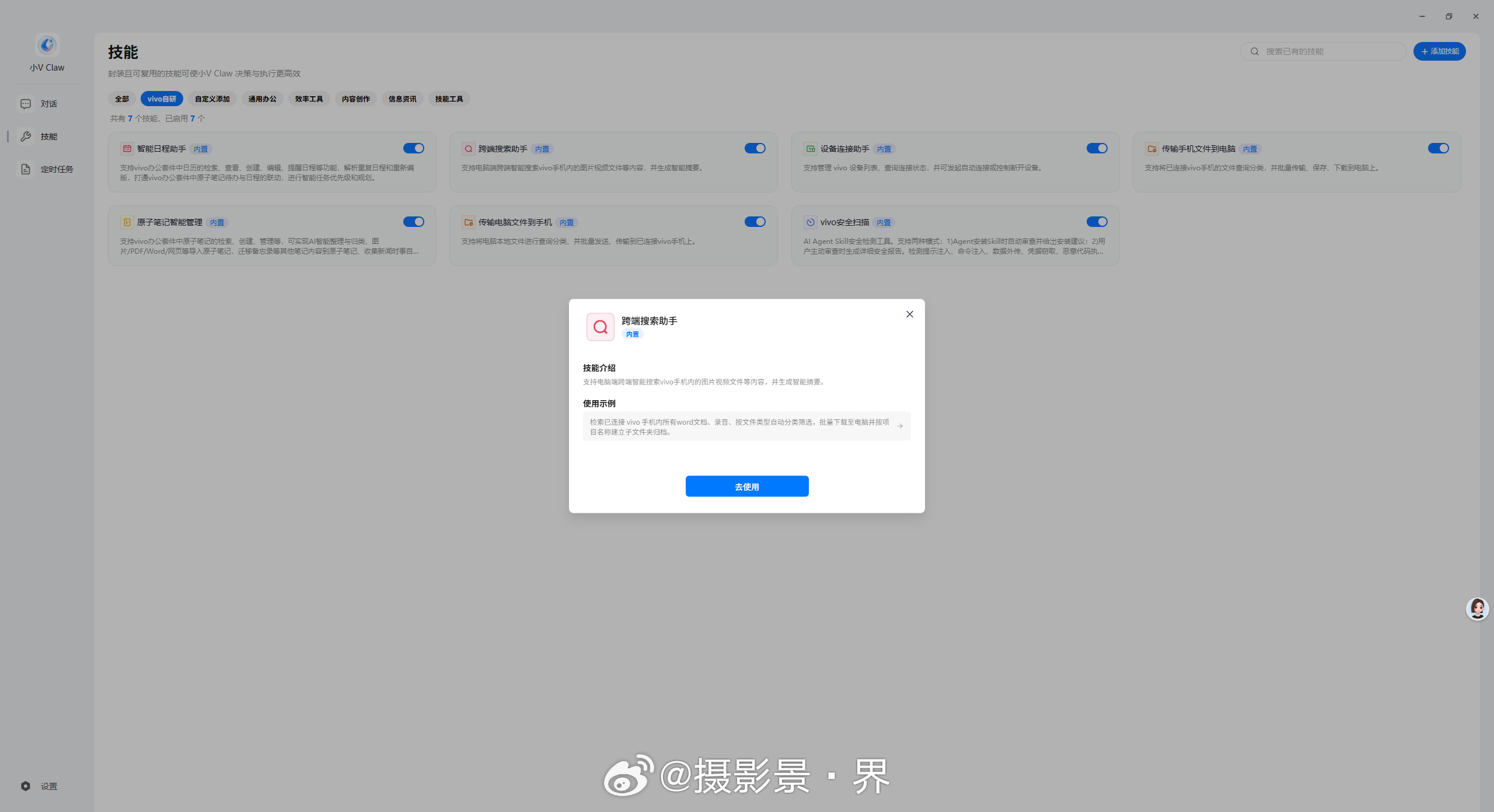The image size is (1494, 812).
Task: Select the vivo自研 filter tab
Action: pos(162,99)
